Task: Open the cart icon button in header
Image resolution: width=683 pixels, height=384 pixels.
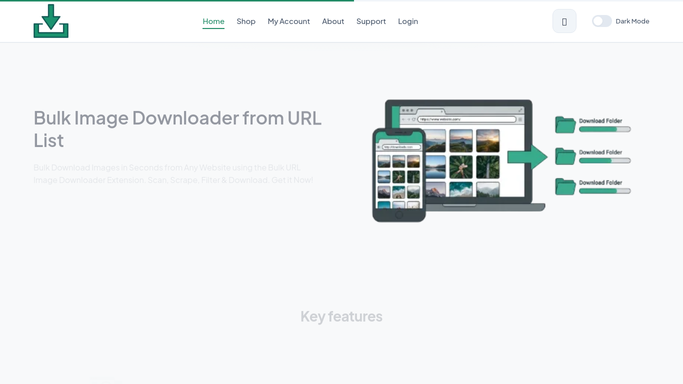Action: pyautogui.click(x=564, y=21)
